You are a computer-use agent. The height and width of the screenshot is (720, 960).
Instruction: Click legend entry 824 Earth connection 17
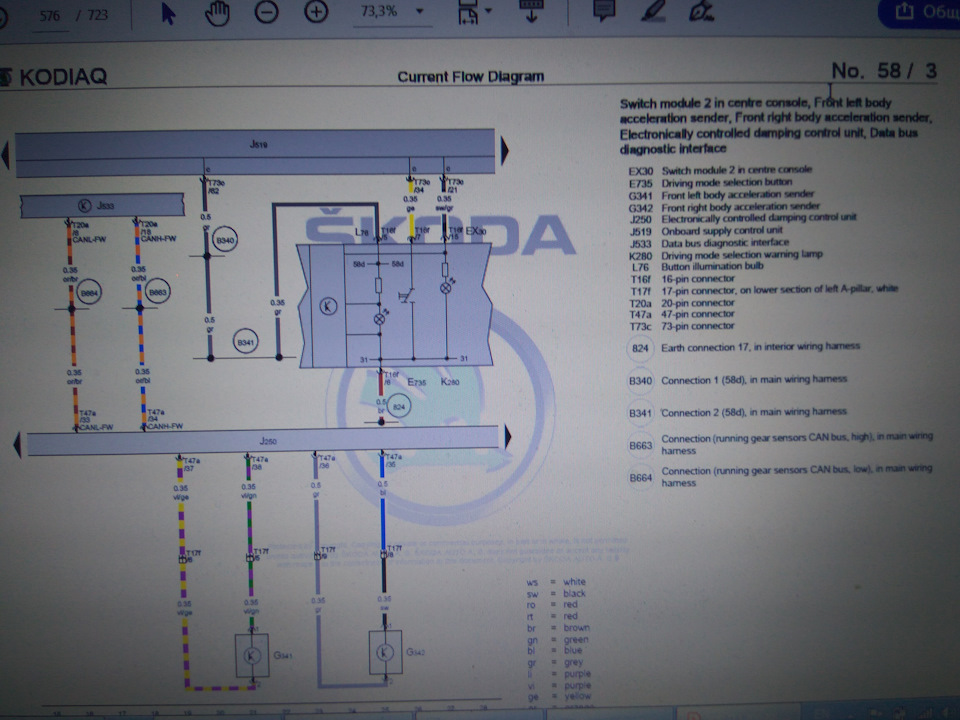743,347
